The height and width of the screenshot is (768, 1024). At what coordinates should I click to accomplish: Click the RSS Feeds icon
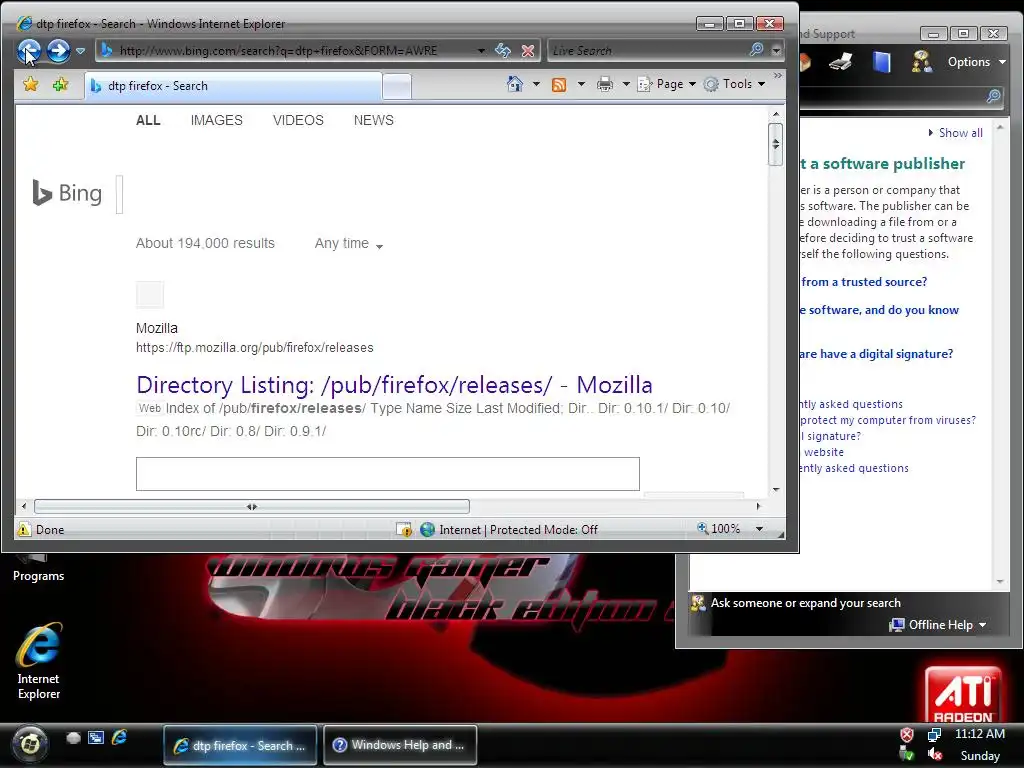[x=559, y=84]
